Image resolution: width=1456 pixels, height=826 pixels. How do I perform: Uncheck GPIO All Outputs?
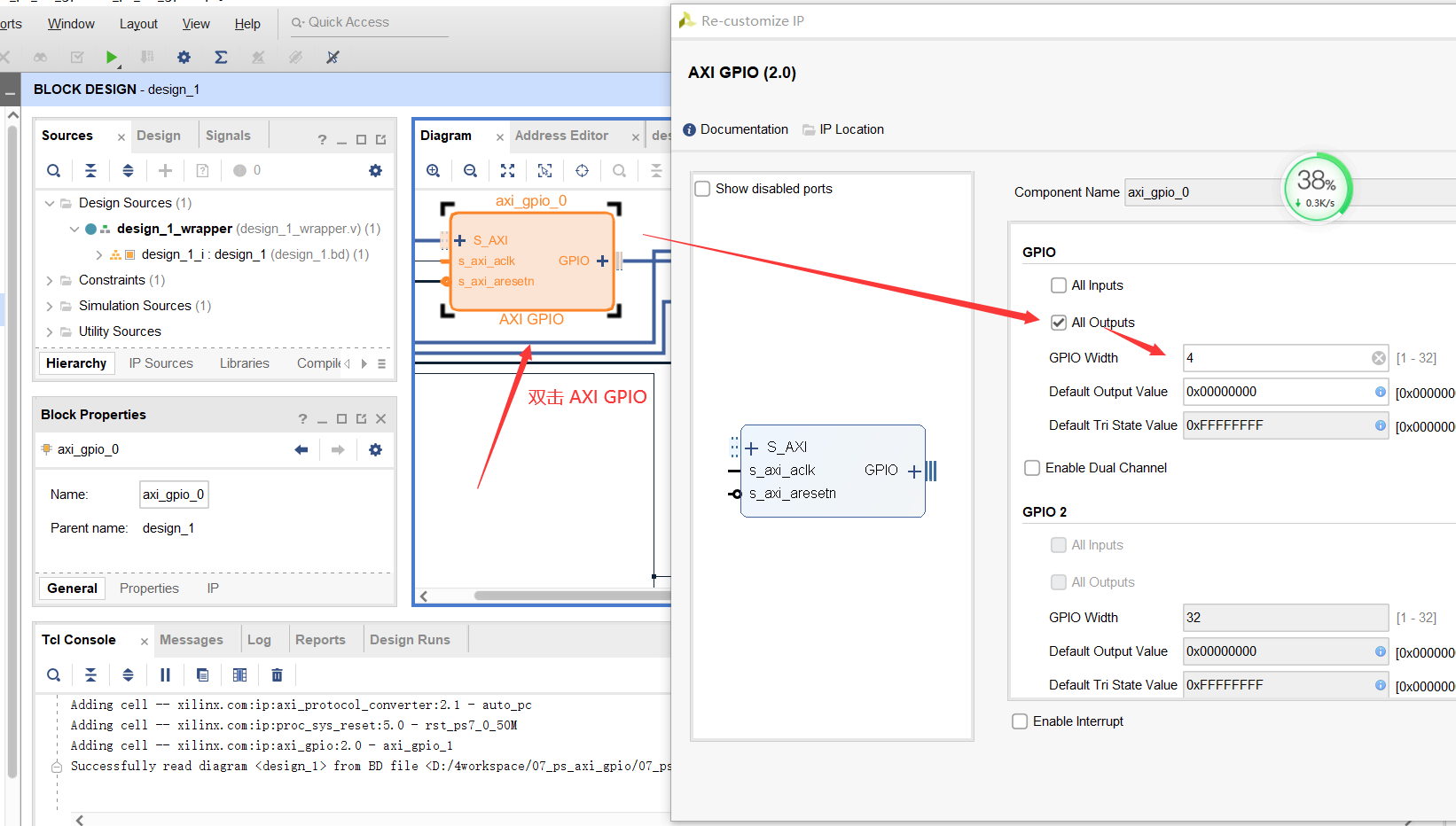[x=1058, y=323]
